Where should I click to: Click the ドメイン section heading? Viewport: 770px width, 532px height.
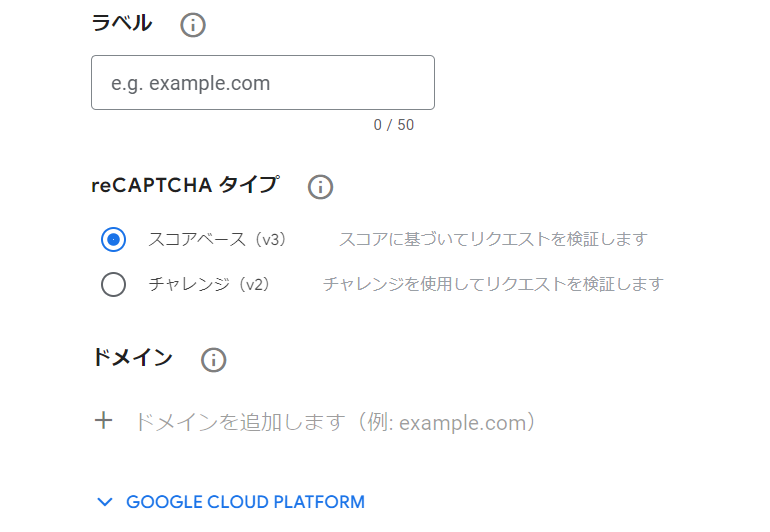(x=132, y=358)
